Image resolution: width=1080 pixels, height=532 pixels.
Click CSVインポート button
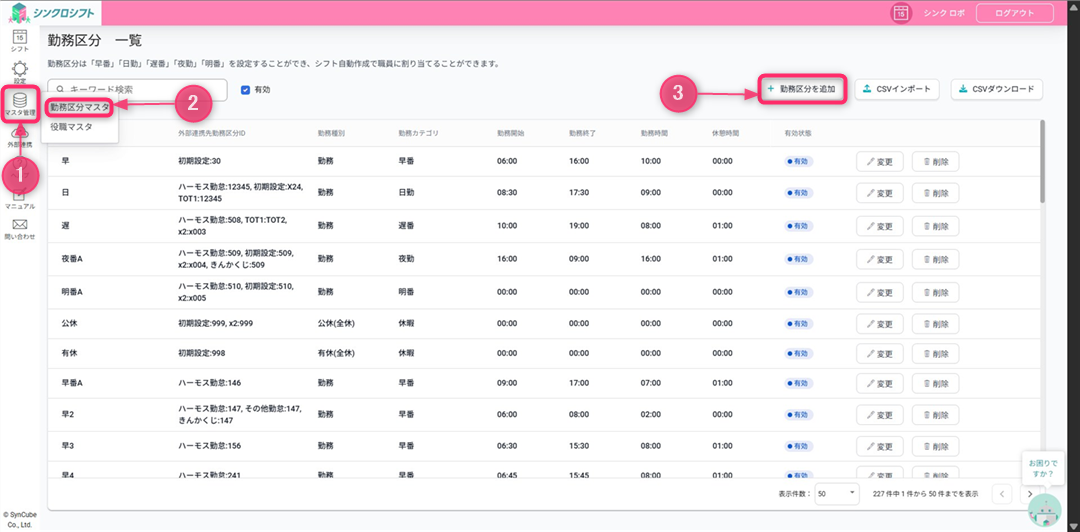tap(896, 90)
